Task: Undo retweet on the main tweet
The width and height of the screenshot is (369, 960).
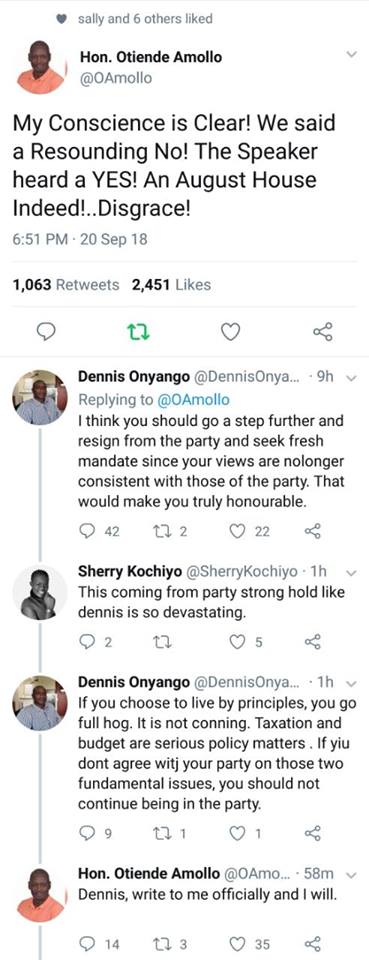Action: point(138,332)
